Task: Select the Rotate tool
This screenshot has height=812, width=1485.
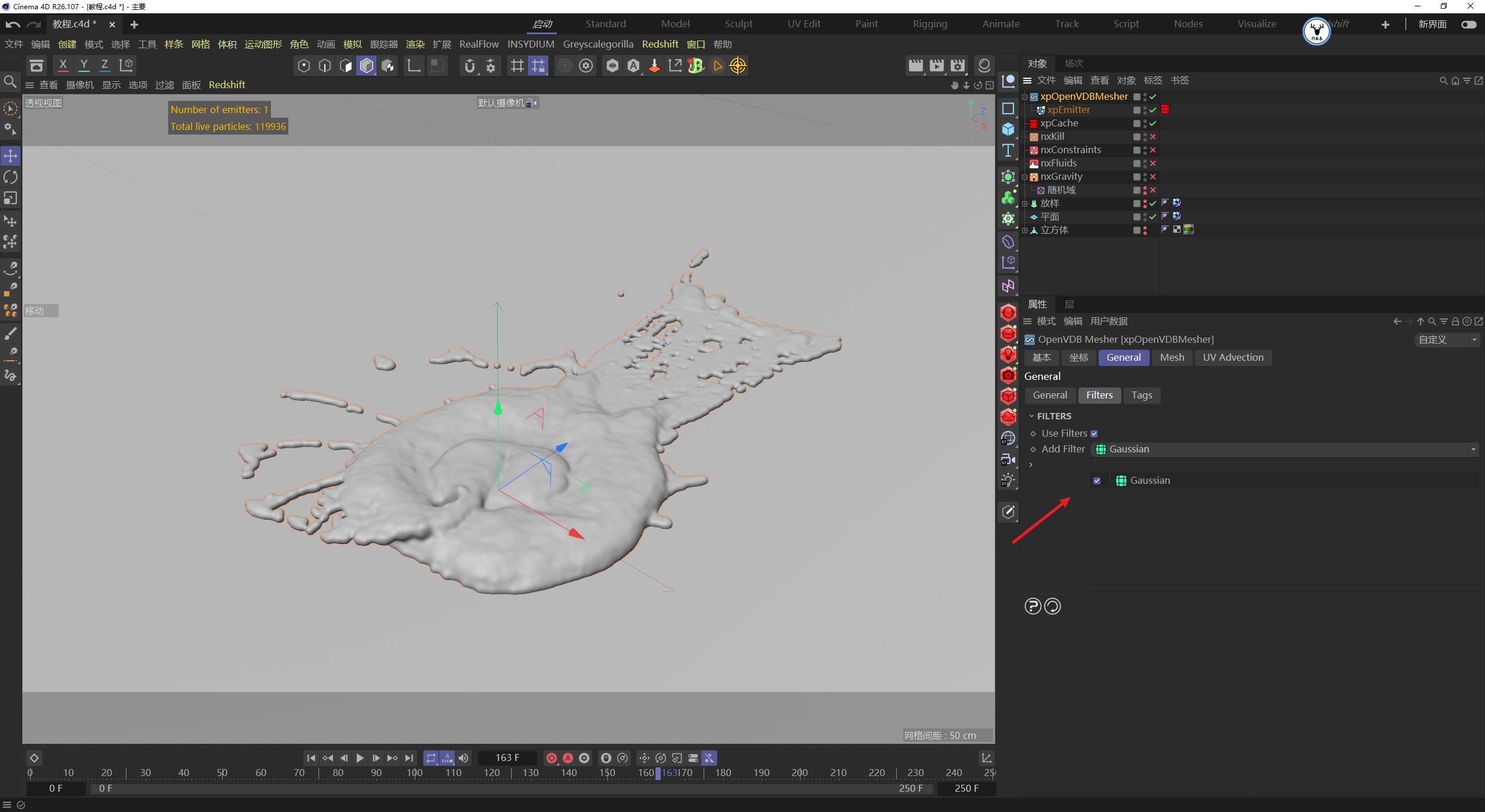Action: pyautogui.click(x=10, y=177)
